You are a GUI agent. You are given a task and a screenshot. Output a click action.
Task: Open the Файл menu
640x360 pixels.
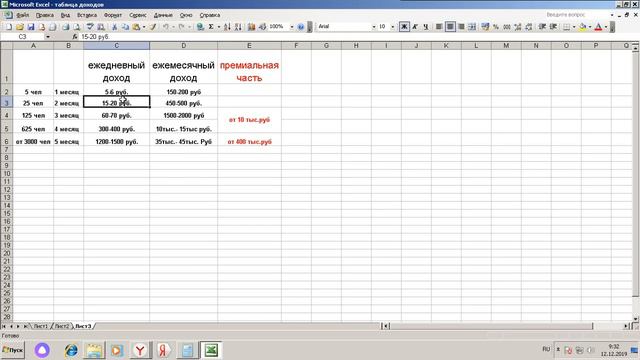(x=23, y=15)
